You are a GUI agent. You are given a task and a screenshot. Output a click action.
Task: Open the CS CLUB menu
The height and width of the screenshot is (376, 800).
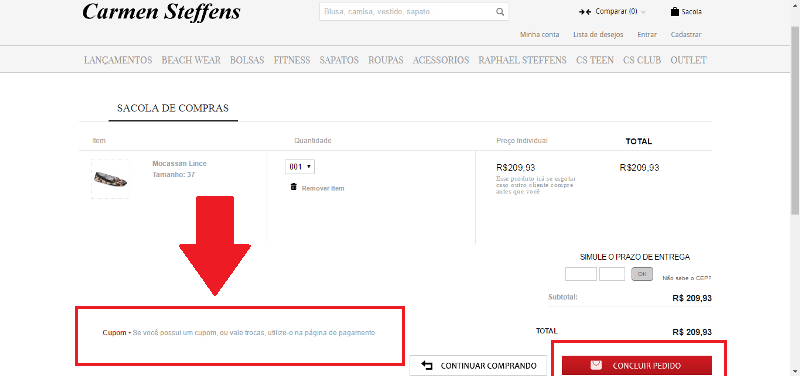coord(642,60)
